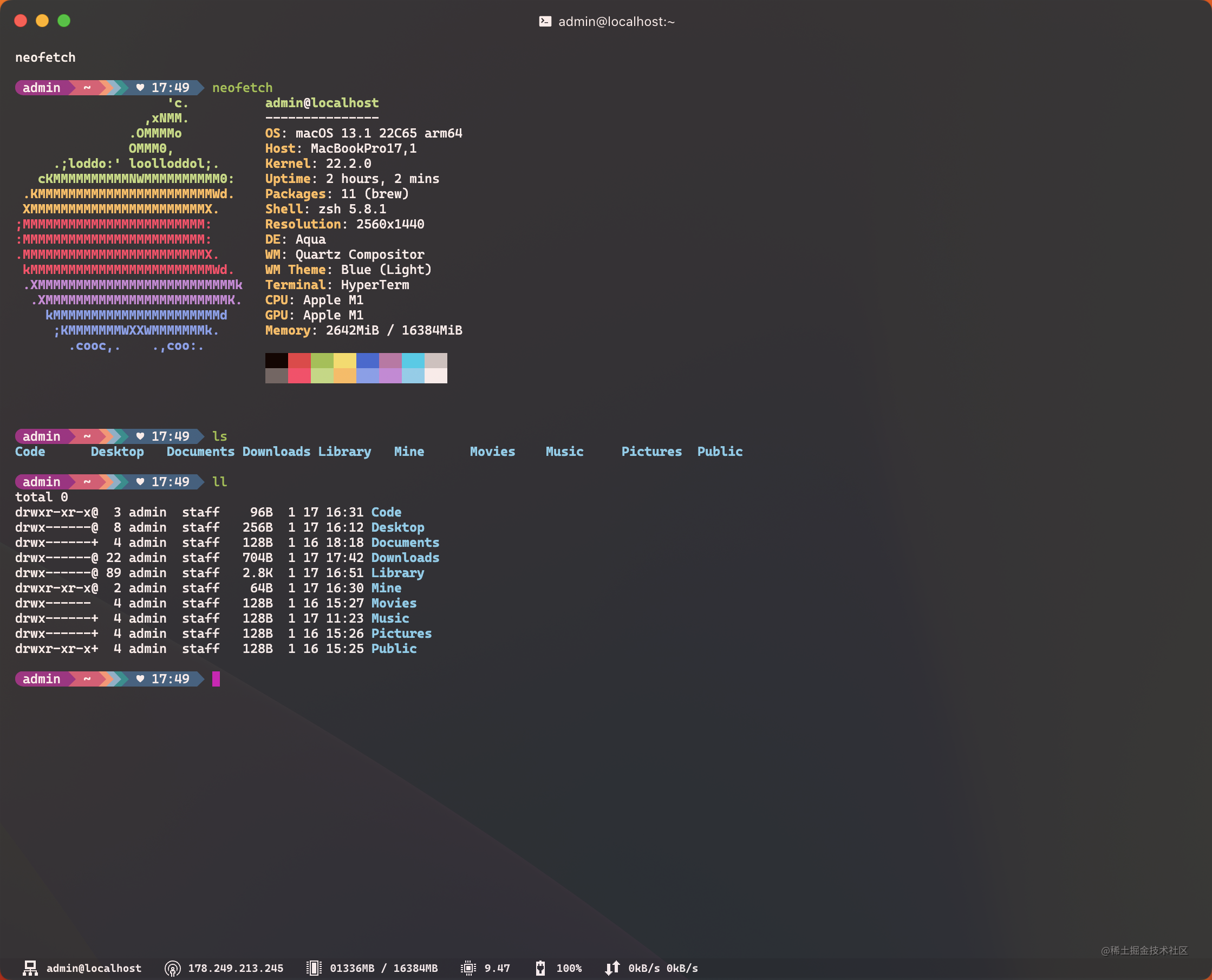The image size is (1212, 980).
Task: Click the IP address broadcast icon
Action: point(172,969)
